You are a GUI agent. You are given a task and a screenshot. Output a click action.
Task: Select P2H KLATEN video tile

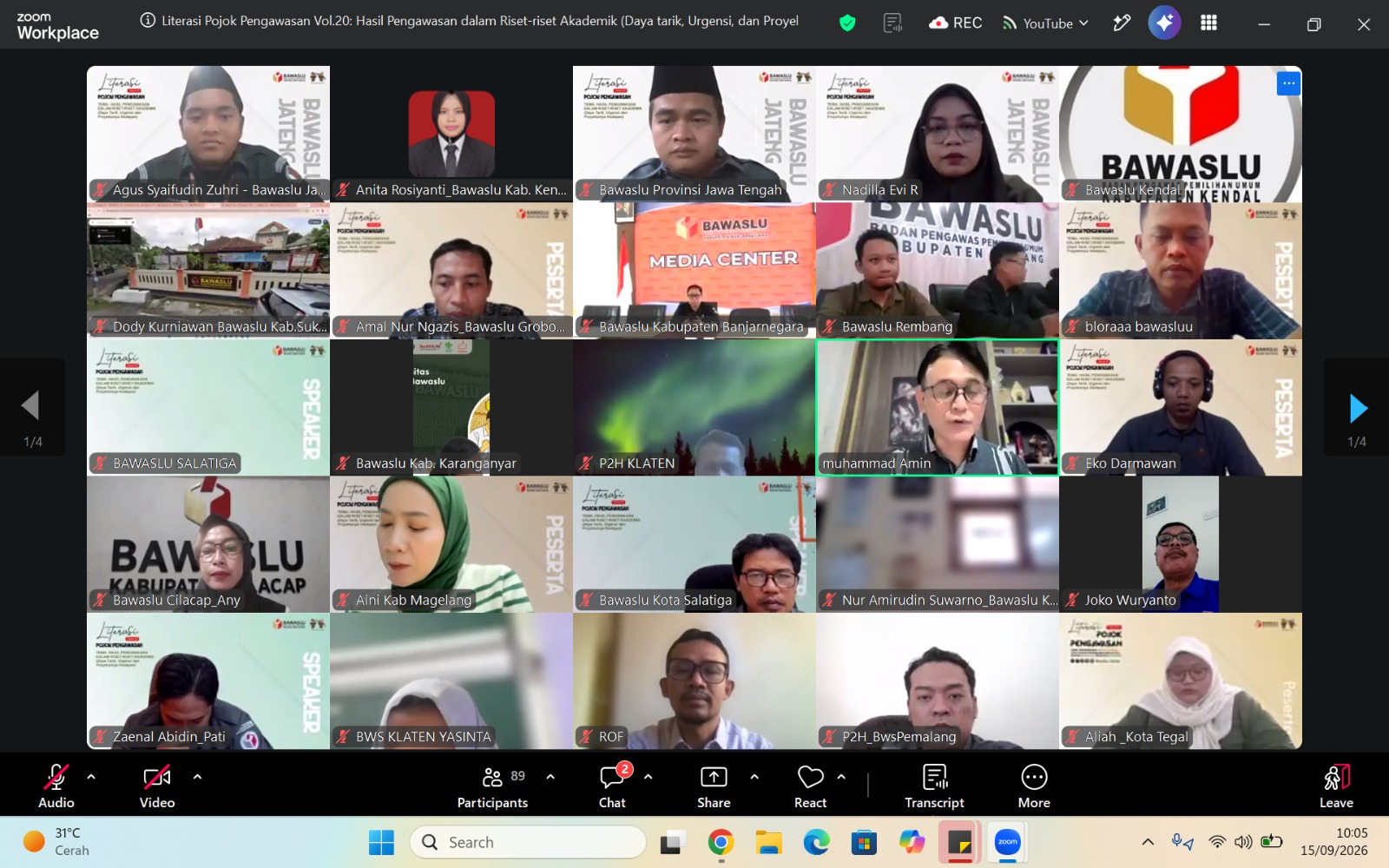(x=694, y=407)
